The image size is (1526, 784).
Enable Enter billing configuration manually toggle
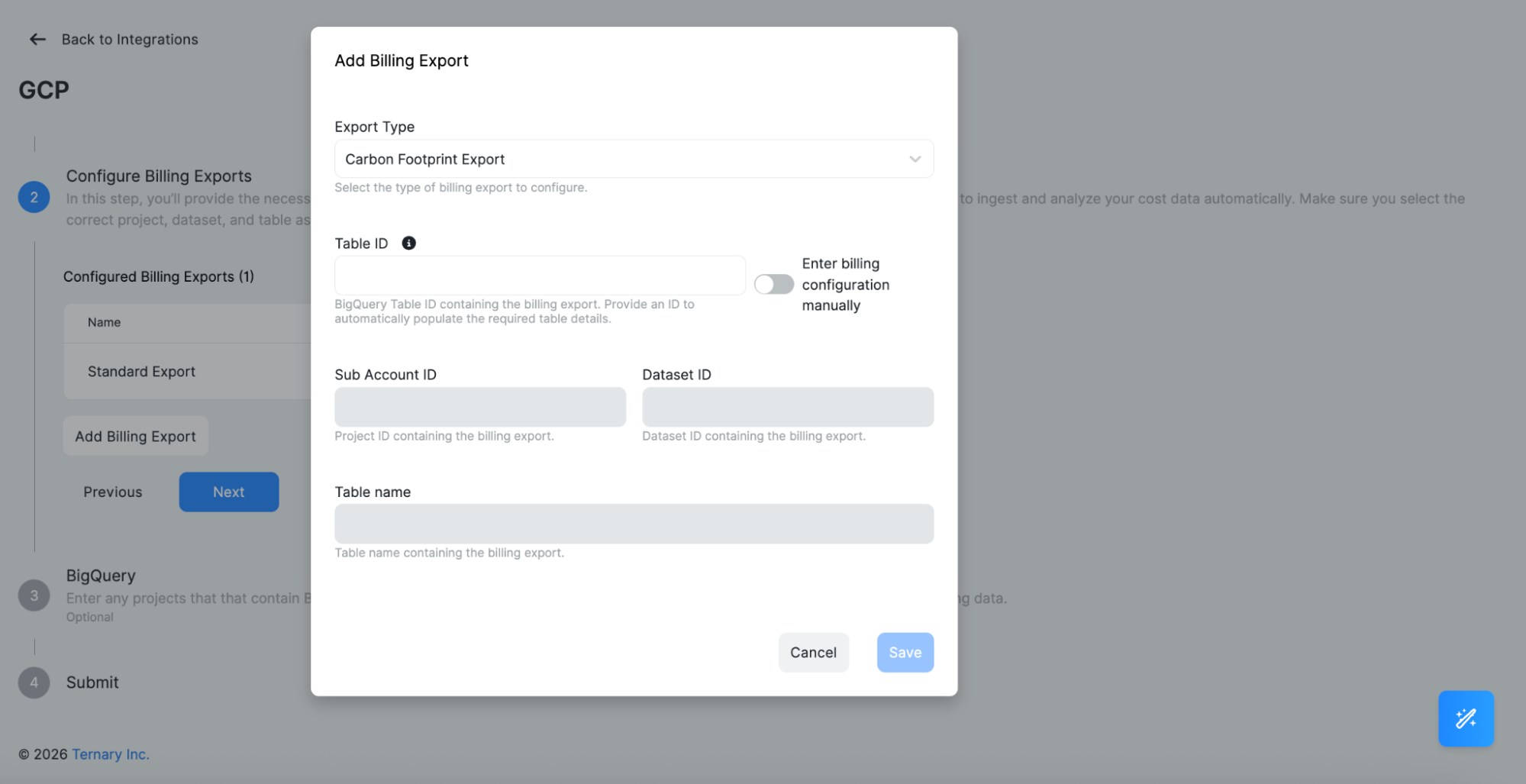[773, 283]
